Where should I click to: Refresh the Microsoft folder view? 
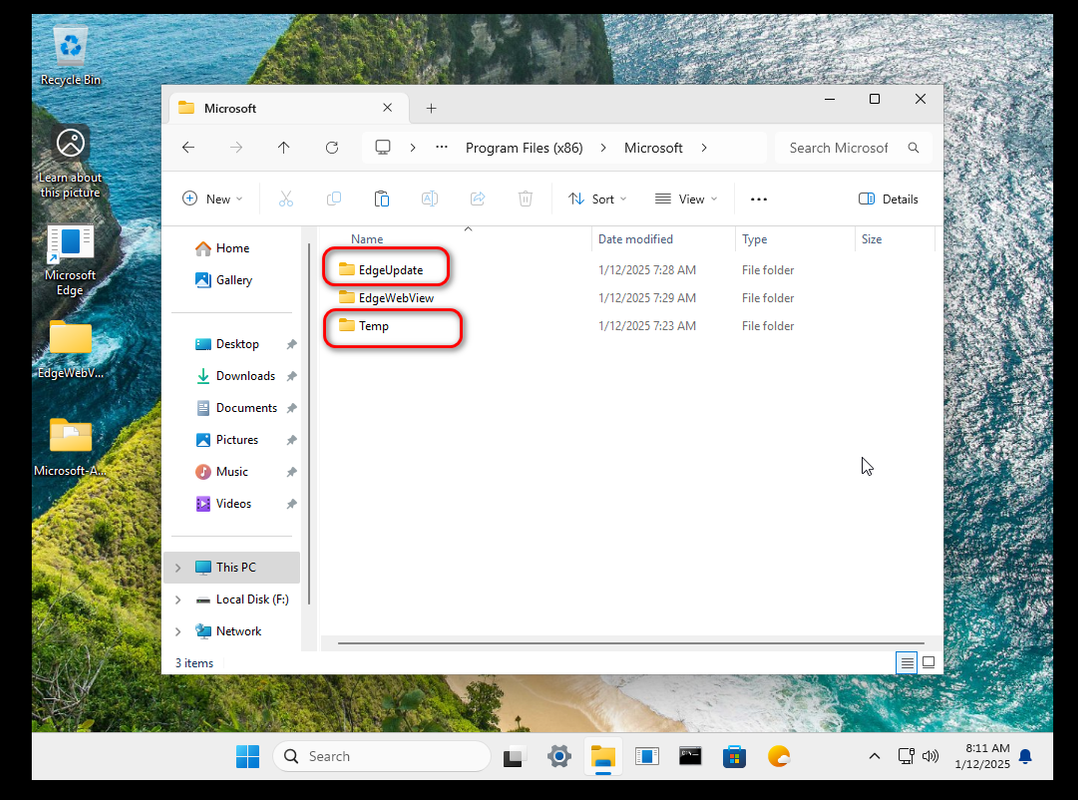point(331,148)
